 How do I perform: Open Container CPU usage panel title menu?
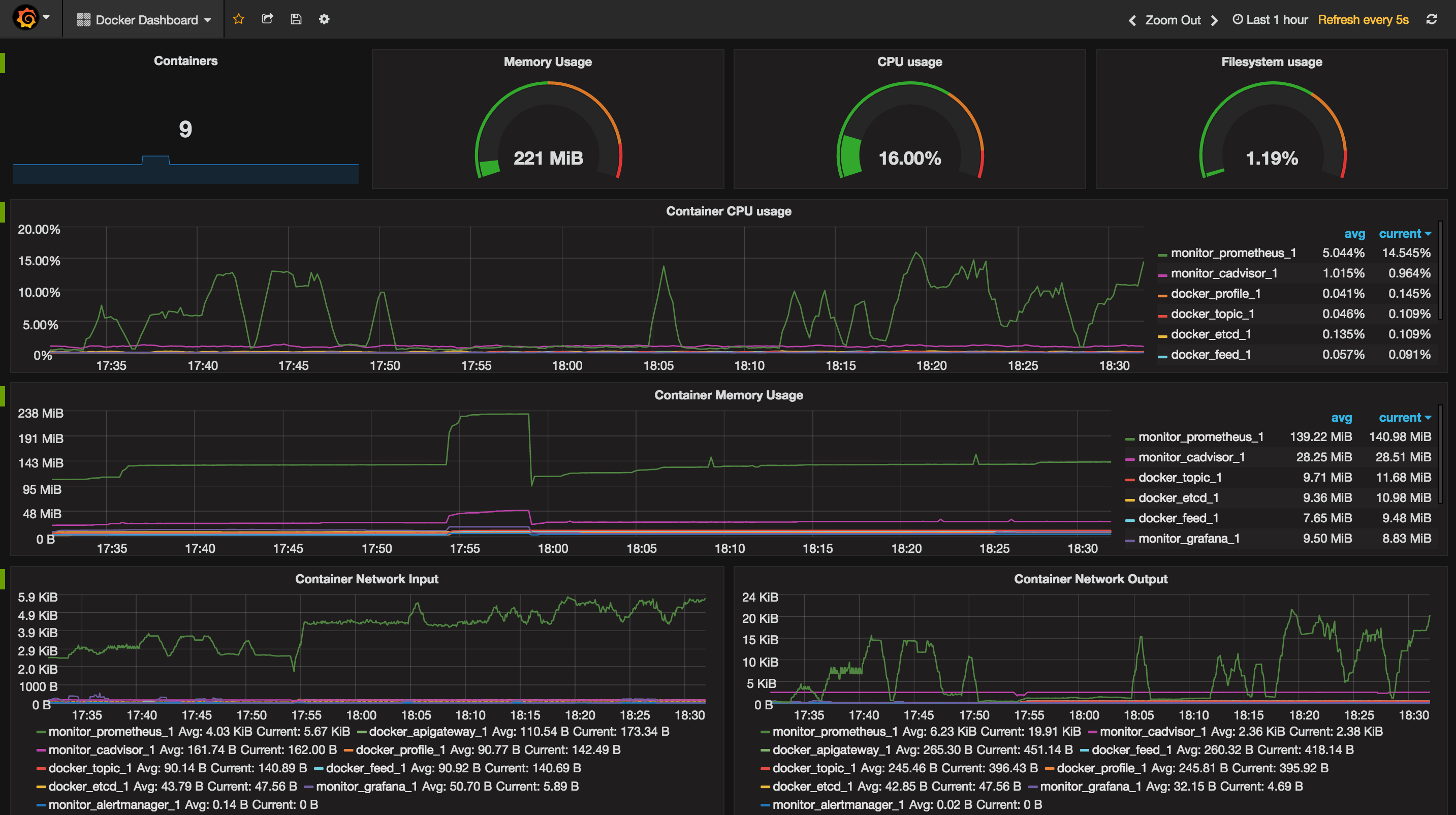[728, 211]
